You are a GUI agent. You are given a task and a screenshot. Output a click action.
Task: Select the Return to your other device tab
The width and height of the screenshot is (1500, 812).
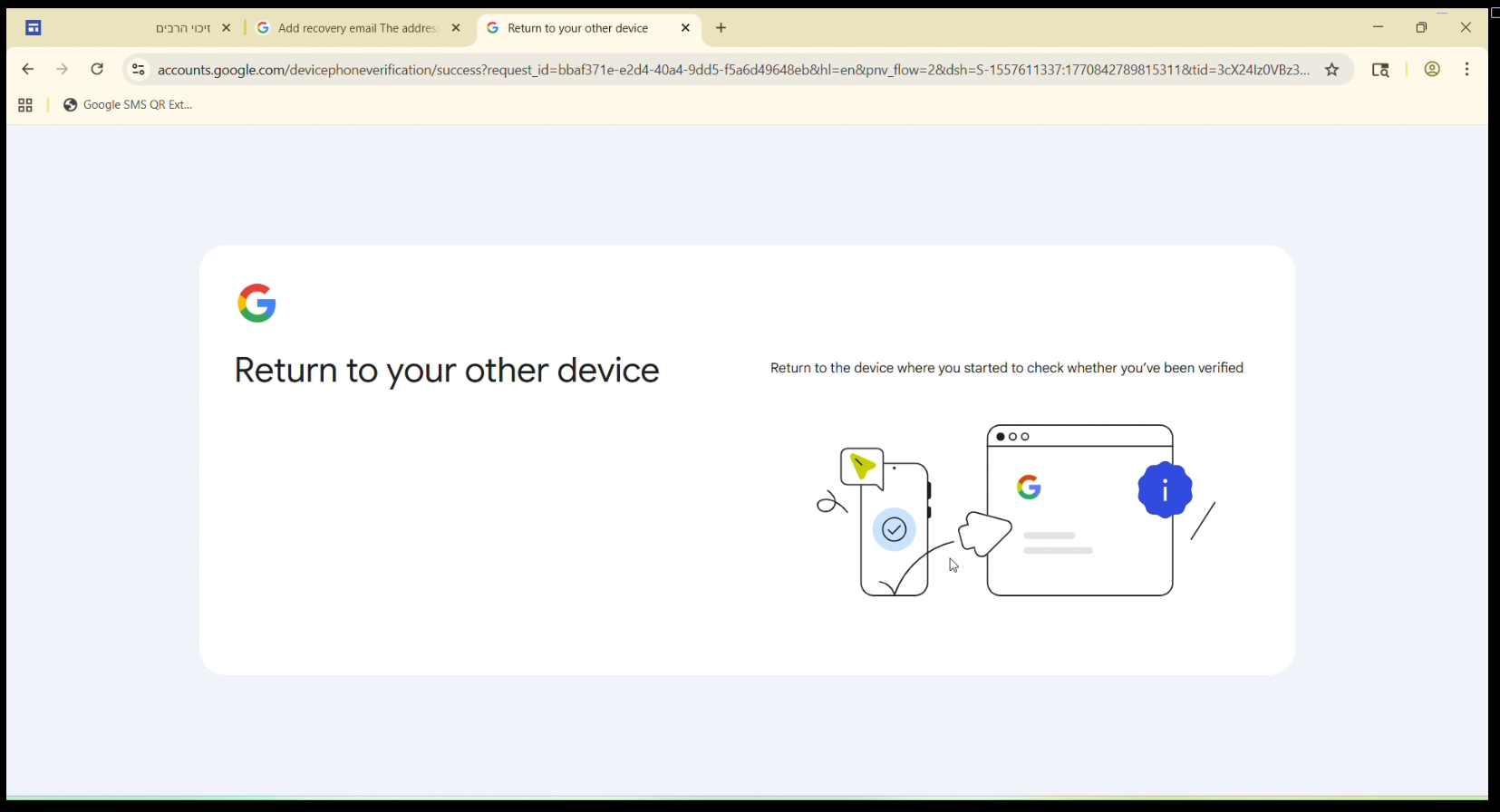click(x=577, y=29)
